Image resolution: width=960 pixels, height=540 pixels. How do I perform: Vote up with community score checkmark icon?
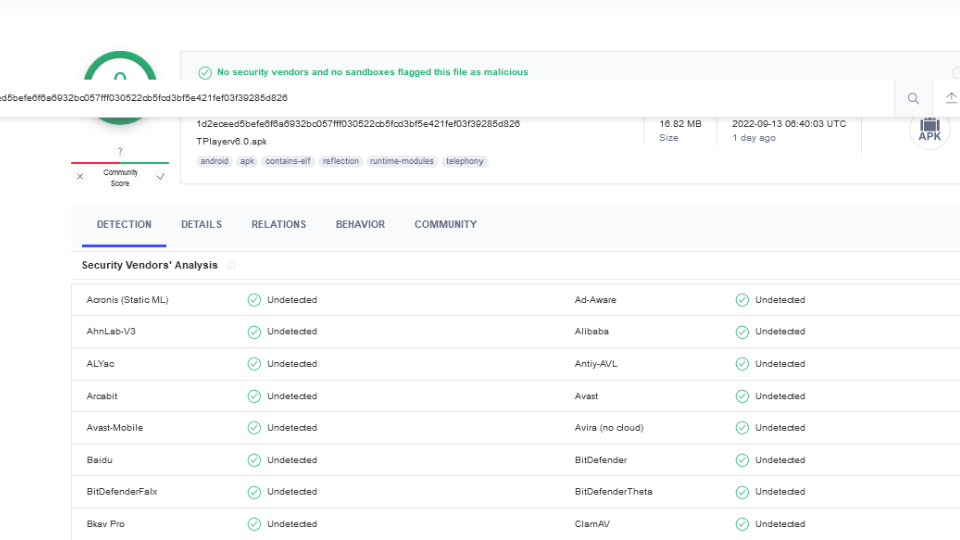160,176
